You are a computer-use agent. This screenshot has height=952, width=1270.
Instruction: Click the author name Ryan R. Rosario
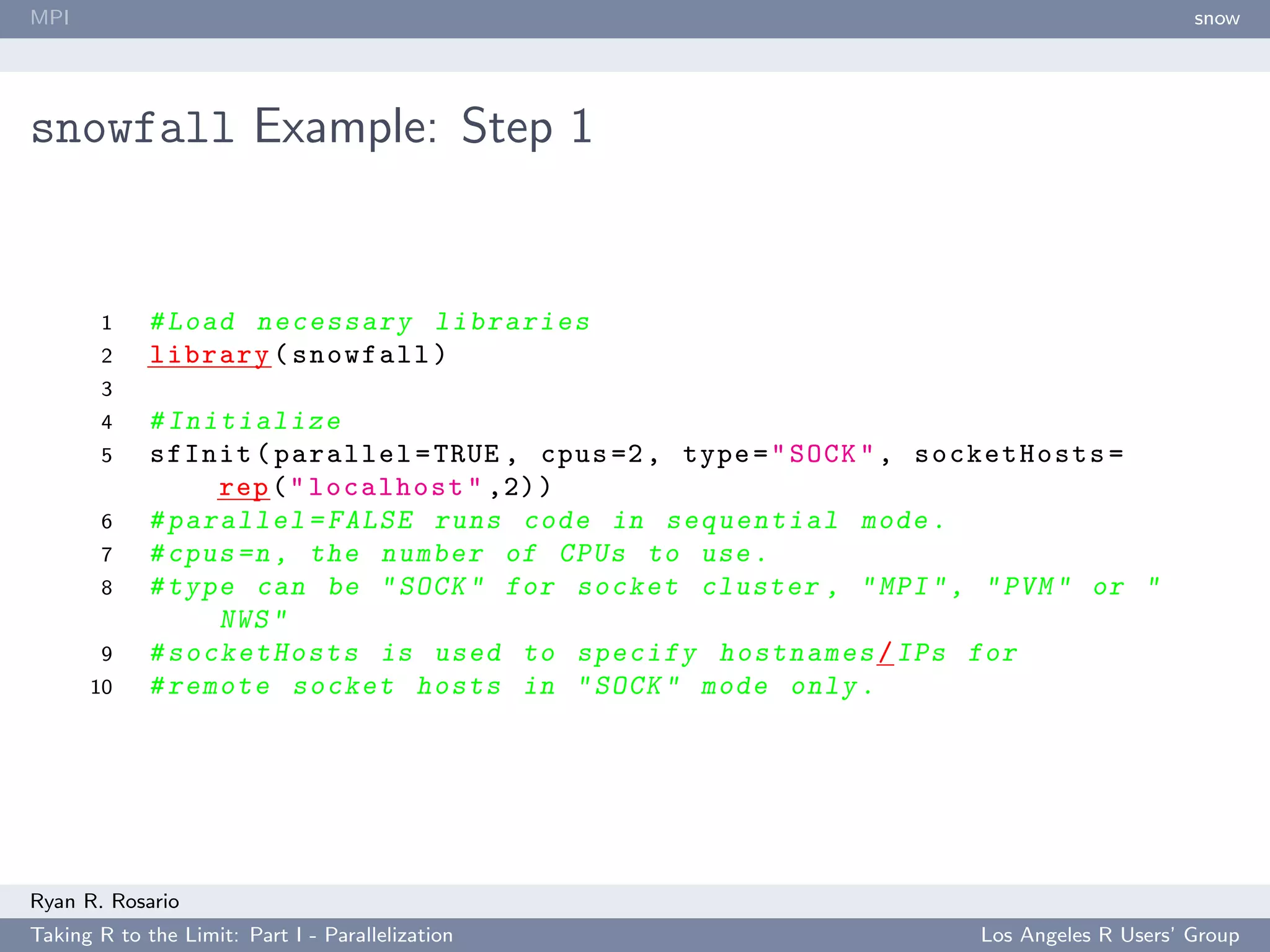tap(105, 901)
